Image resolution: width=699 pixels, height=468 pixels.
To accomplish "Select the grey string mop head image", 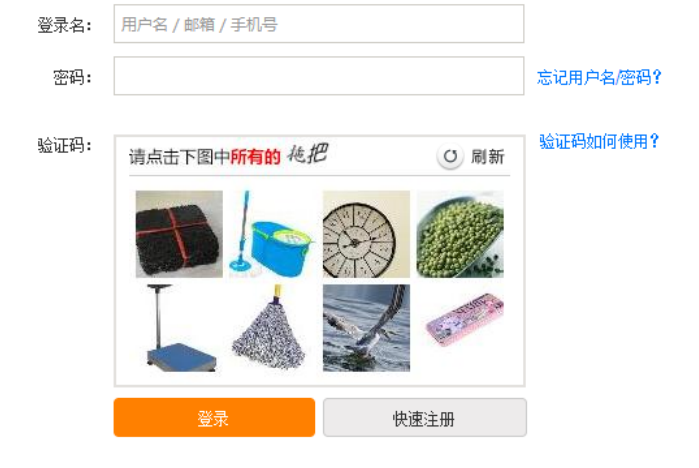I will click(273, 328).
